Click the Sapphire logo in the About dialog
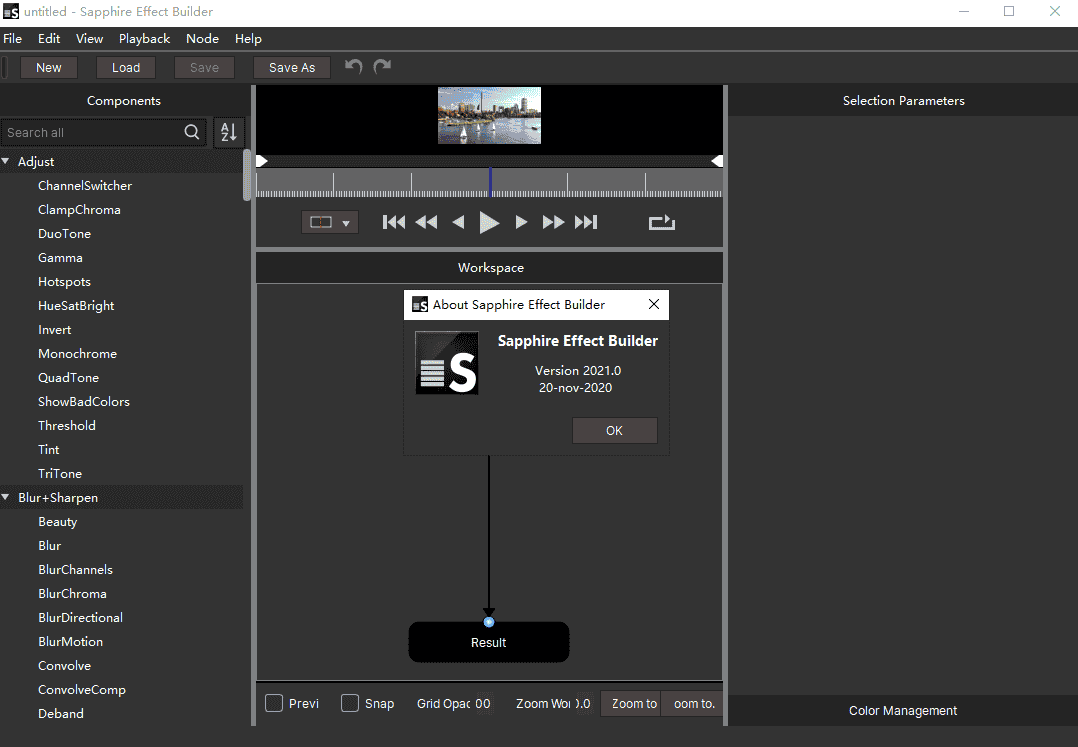The width and height of the screenshot is (1078, 747). pyautogui.click(x=447, y=363)
